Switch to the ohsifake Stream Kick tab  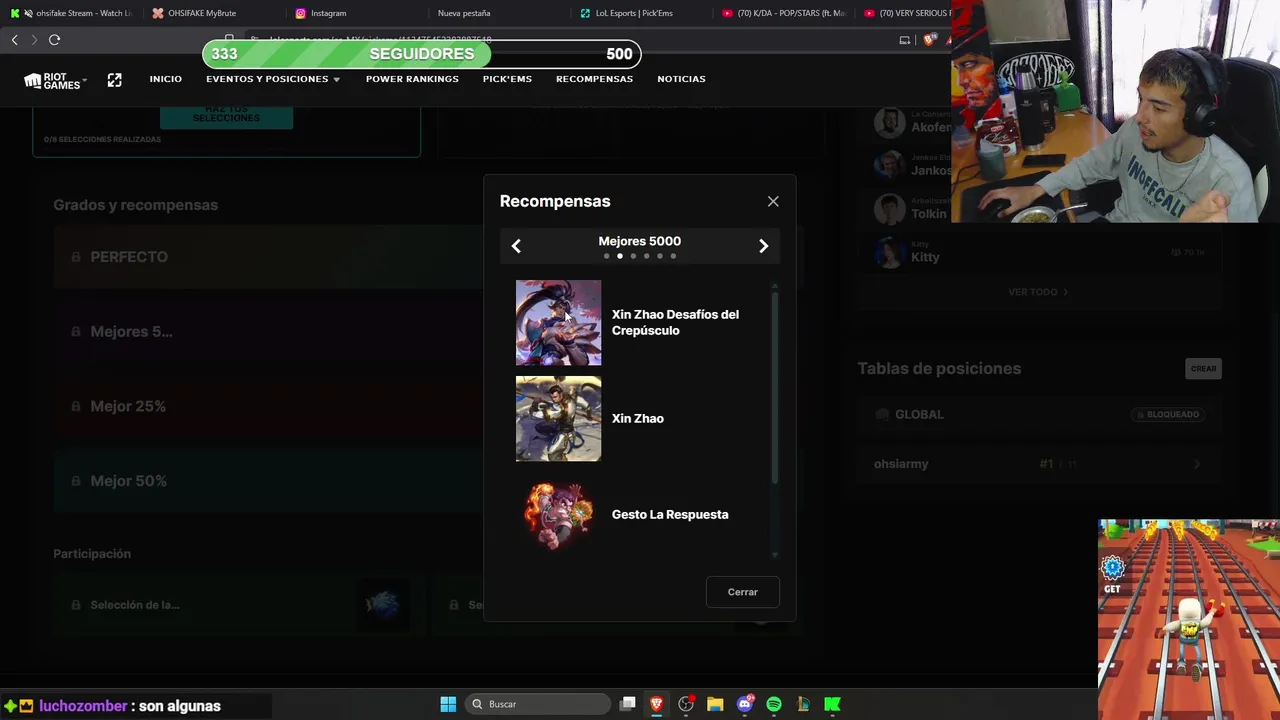pyautogui.click(x=71, y=13)
